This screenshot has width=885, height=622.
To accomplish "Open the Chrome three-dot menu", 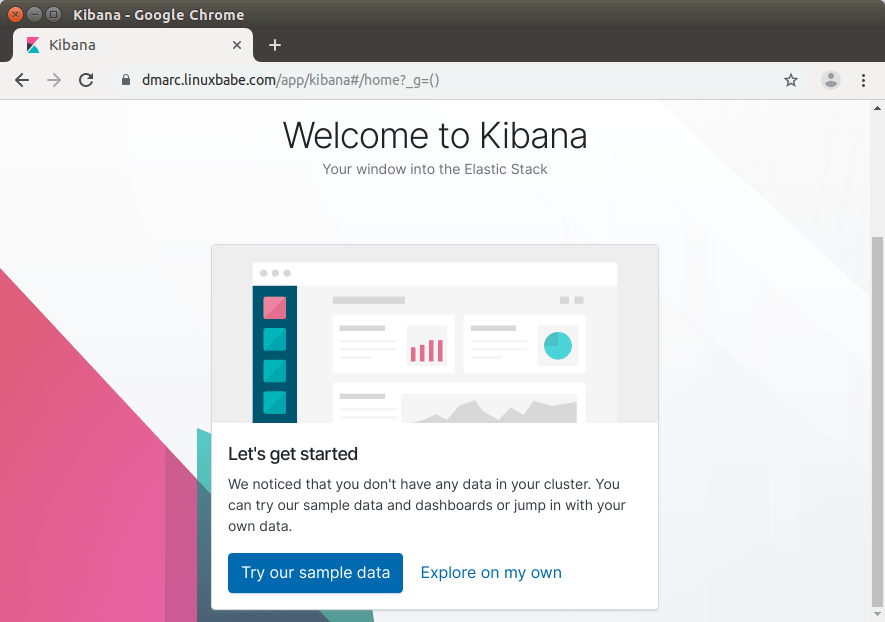I will coord(863,80).
